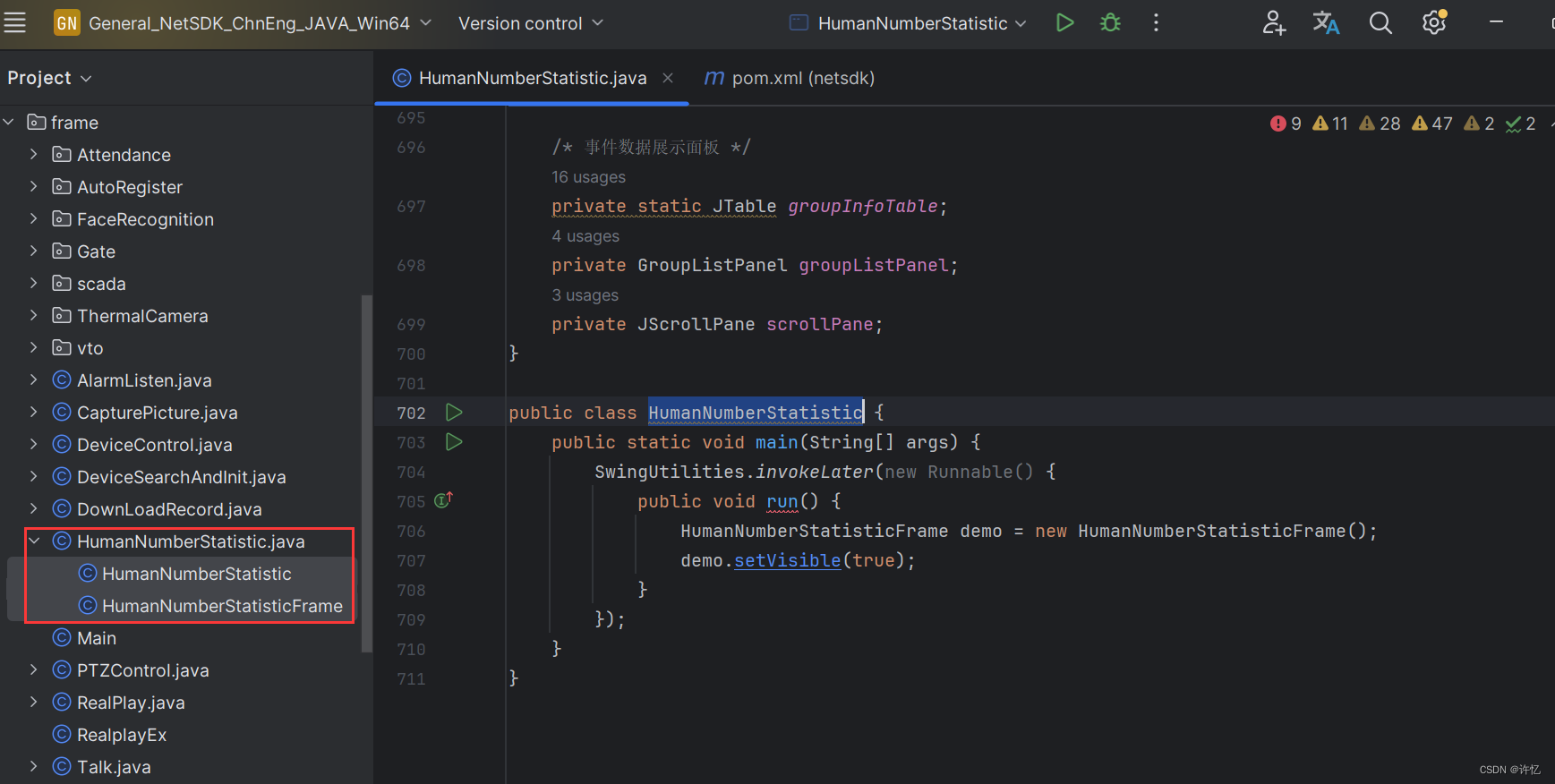The height and width of the screenshot is (784, 1555).
Task: Collapse the frame folder
Action: tap(9, 122)
